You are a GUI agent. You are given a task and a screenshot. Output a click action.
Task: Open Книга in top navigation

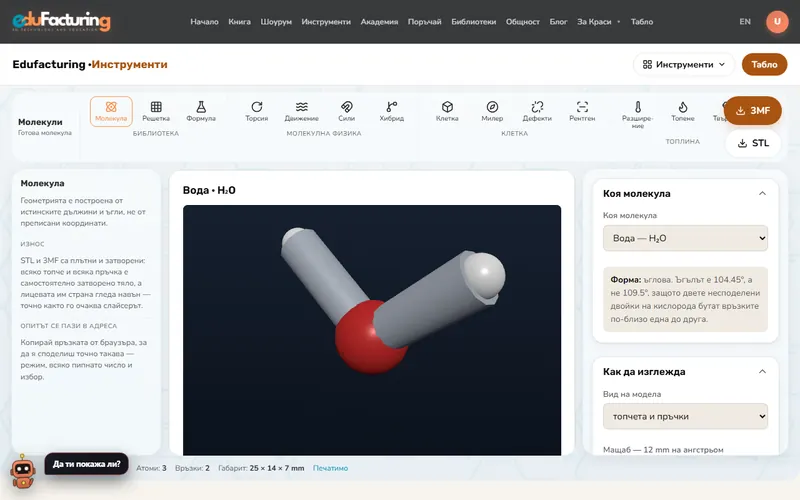click(x=239, y=21)
